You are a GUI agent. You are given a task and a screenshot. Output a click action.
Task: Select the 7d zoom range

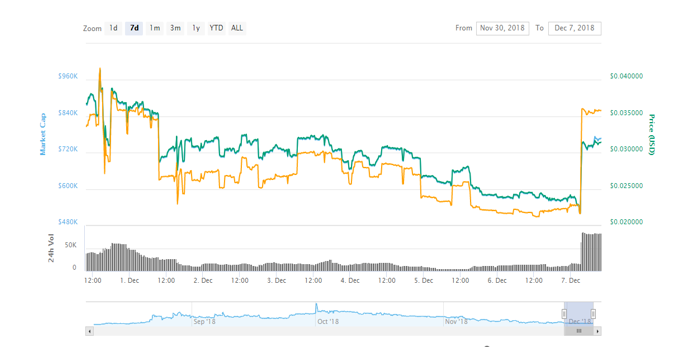click(134, 28)
